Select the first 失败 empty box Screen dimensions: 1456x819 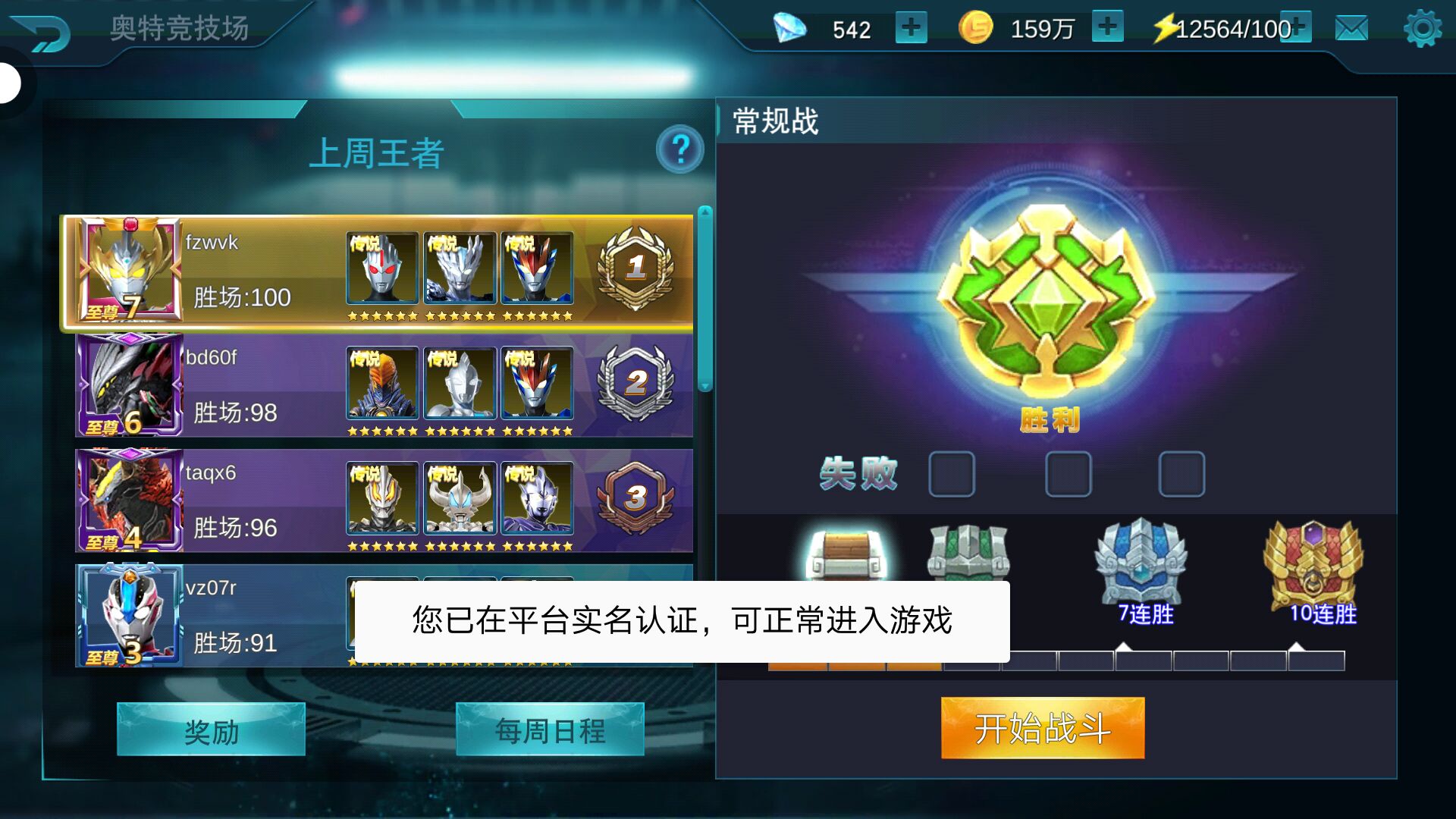tap(952, 474)
